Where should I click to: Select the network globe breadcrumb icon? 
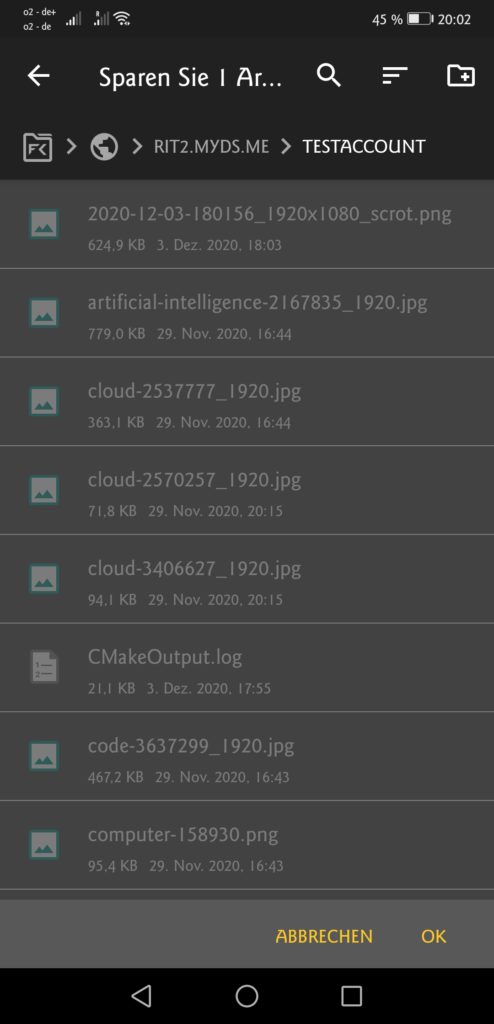coord(105,147)
